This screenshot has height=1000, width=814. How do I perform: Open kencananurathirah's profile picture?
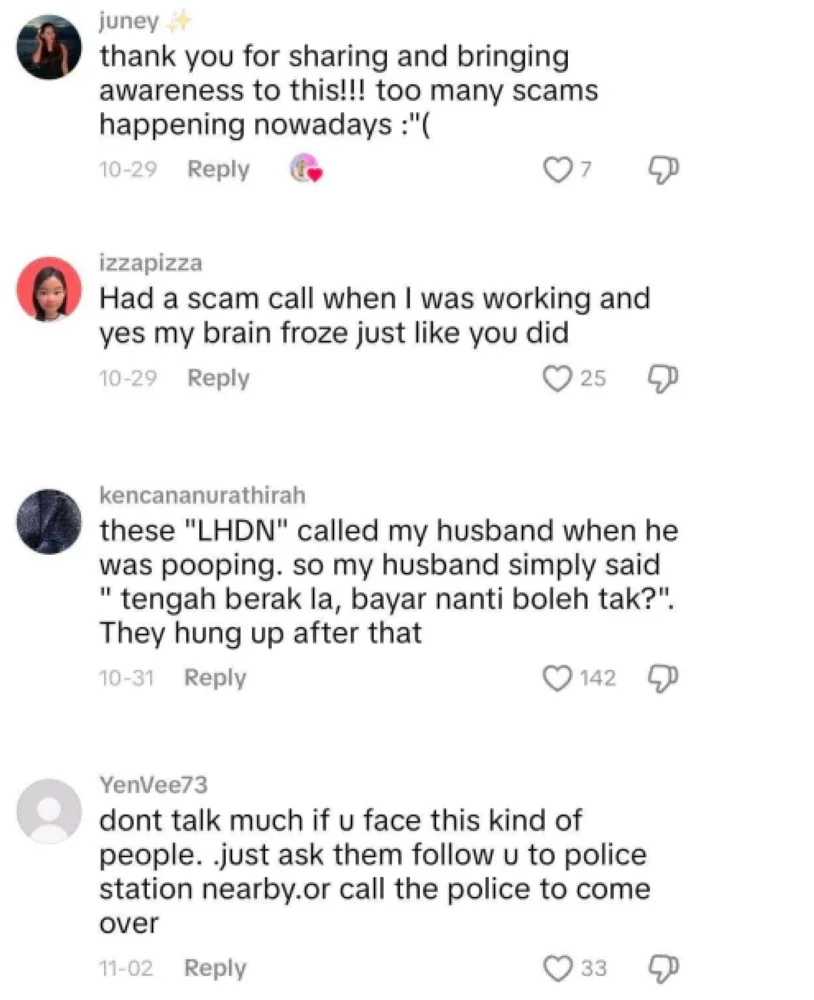[49, 522]
